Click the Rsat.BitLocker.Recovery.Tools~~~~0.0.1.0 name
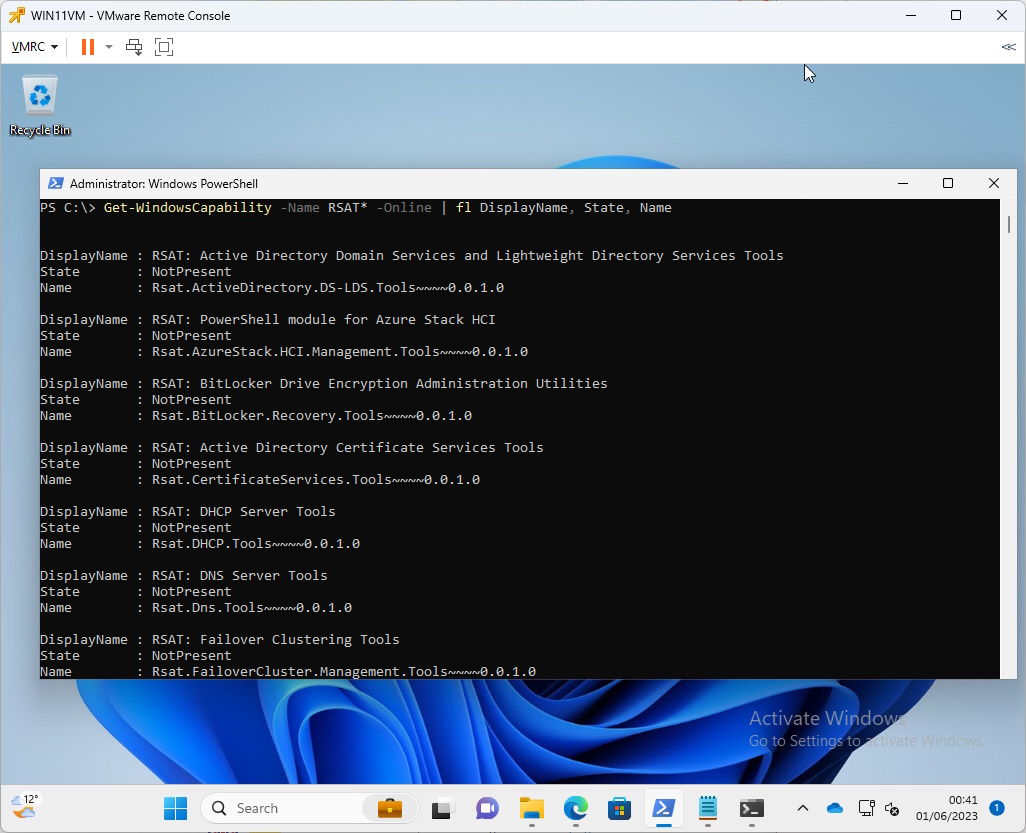 tap(312, 416)
